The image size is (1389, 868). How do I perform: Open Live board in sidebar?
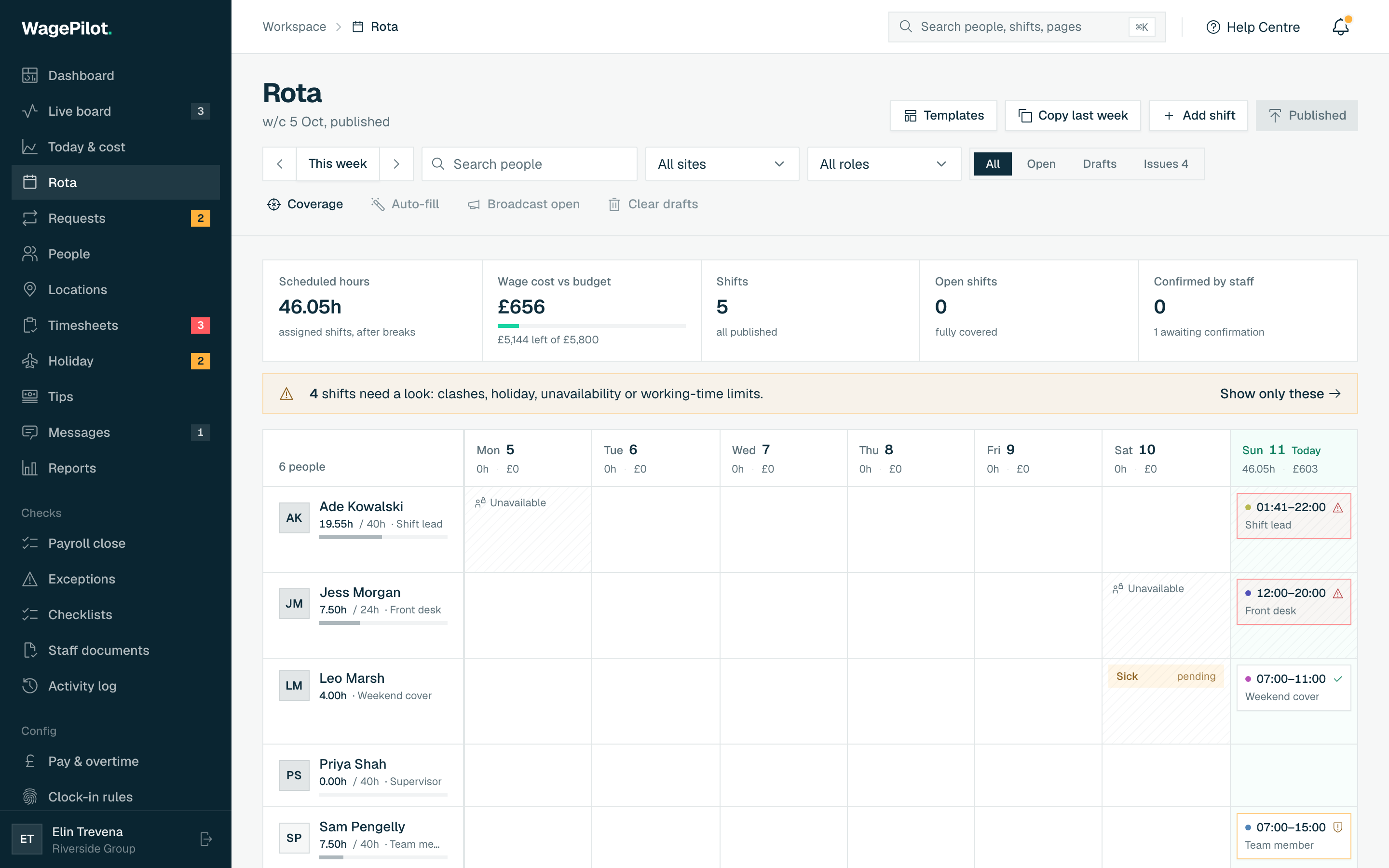pos(115,111)
